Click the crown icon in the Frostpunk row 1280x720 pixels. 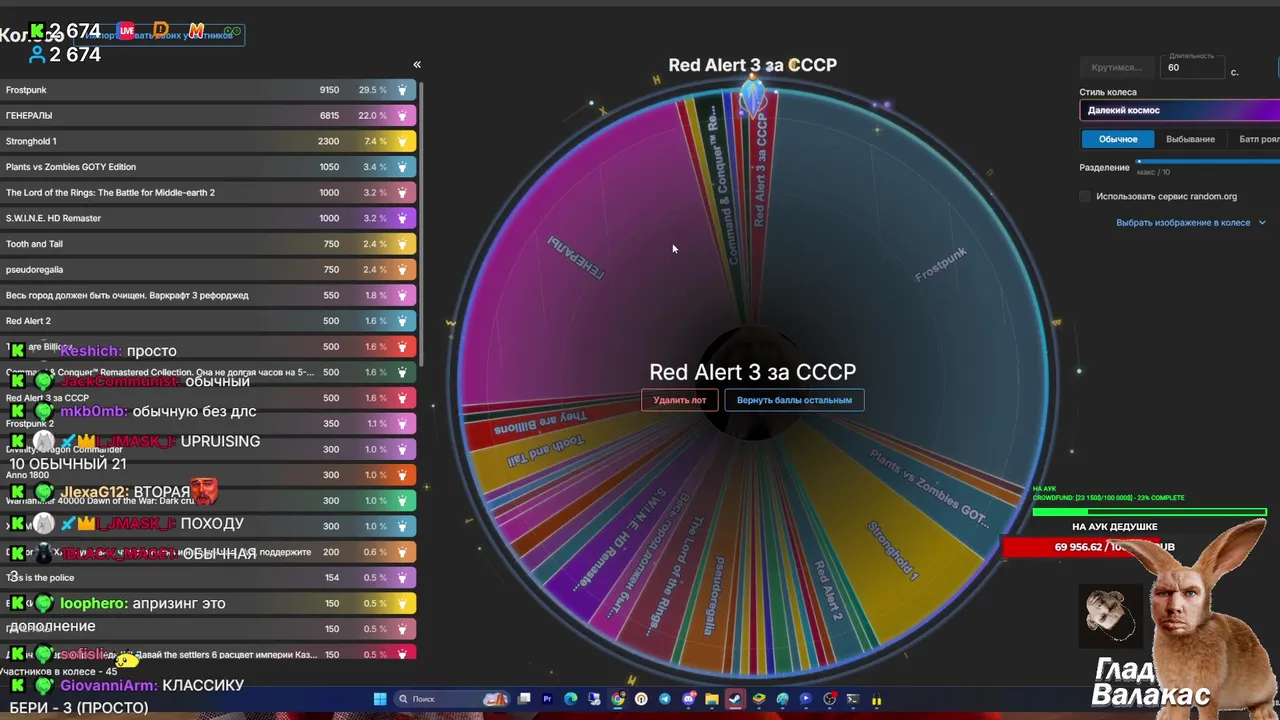tap(402, 90)
